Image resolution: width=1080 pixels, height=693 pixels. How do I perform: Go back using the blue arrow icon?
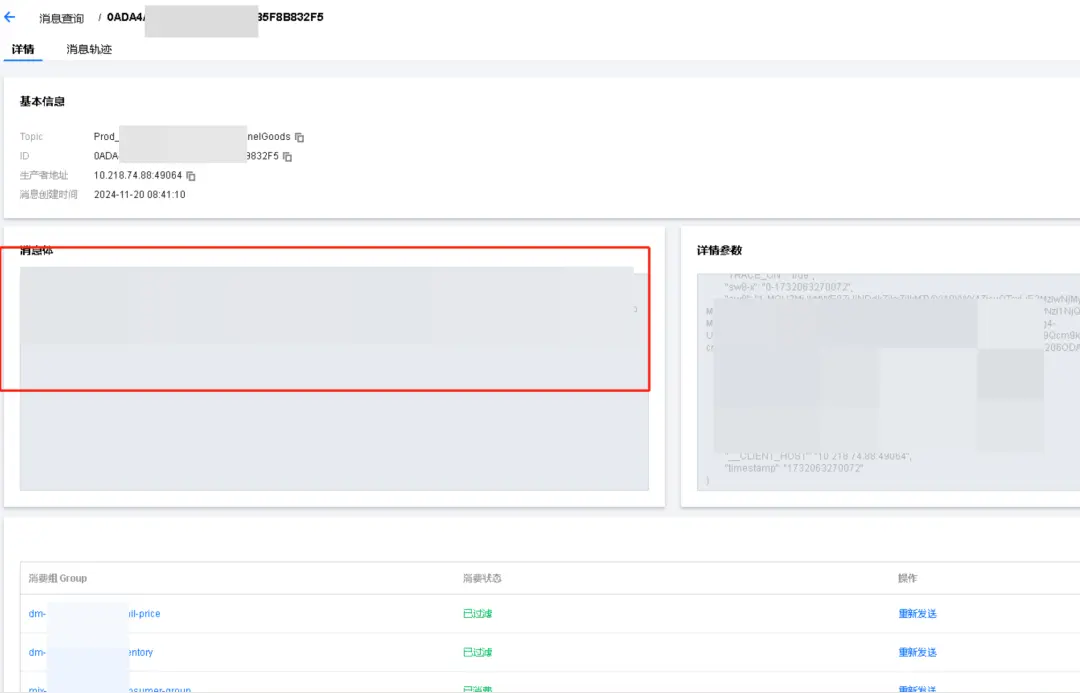pyautogui.click(x=10, y=17)
